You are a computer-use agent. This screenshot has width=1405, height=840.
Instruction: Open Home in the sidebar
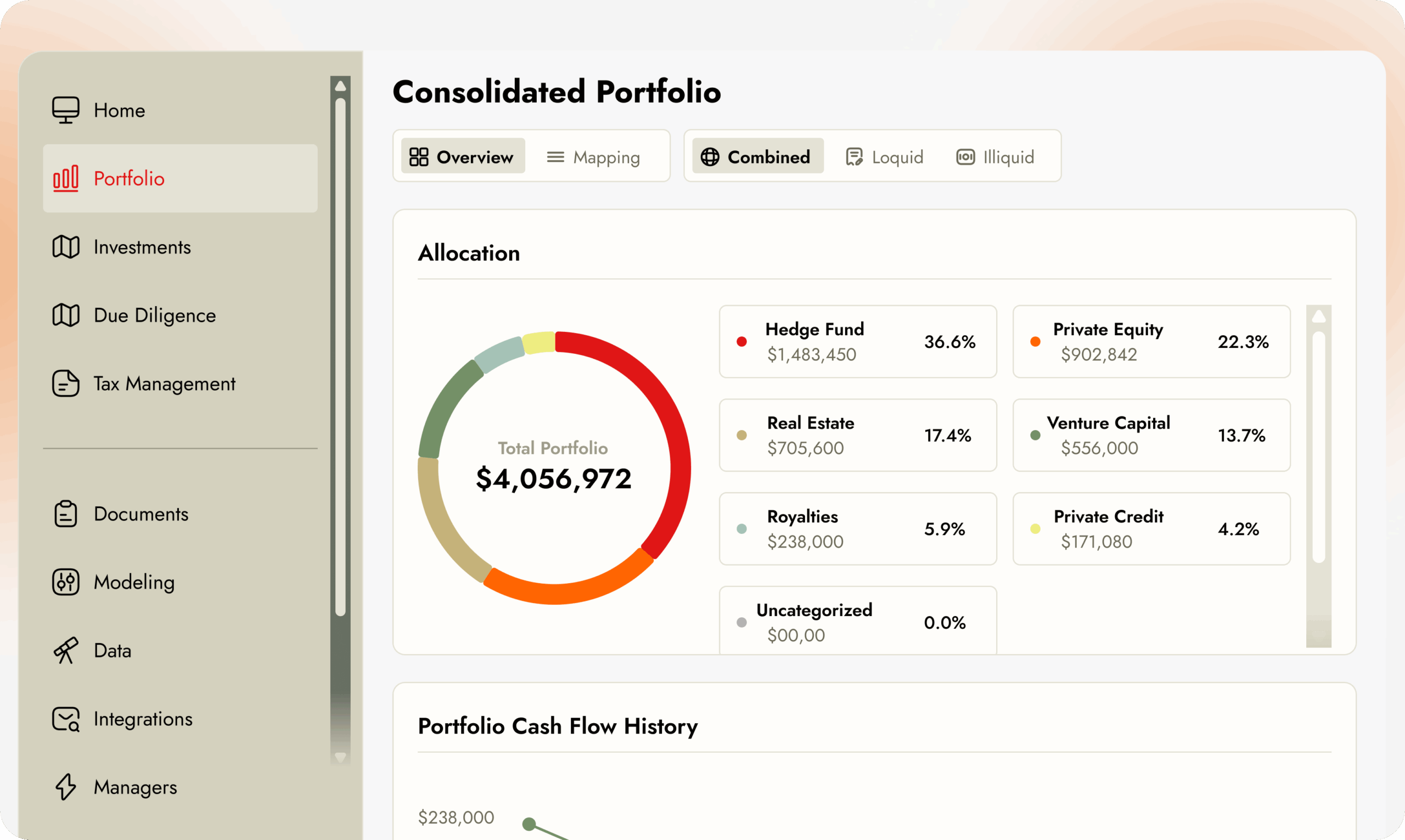pos(180,110)
